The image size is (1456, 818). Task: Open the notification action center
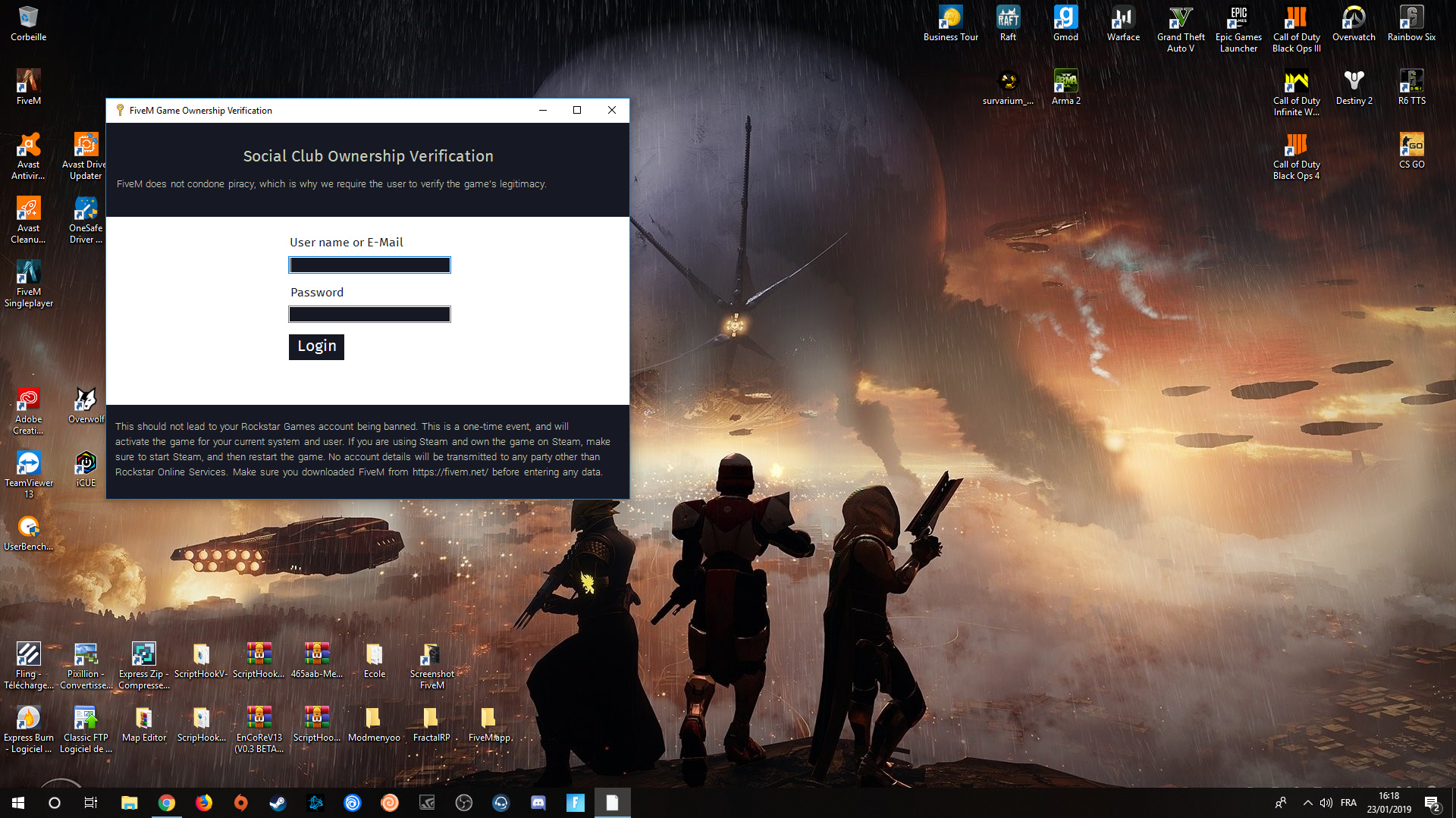click(x=1432, y=804)
